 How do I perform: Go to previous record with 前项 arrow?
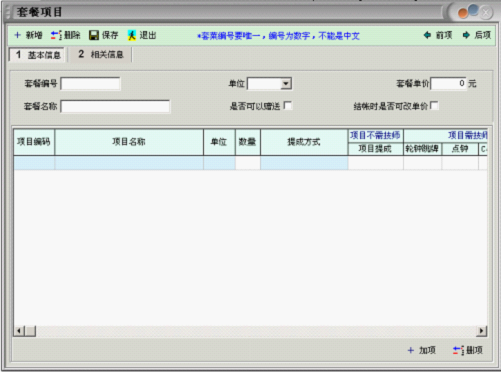[x=427, y=35]
